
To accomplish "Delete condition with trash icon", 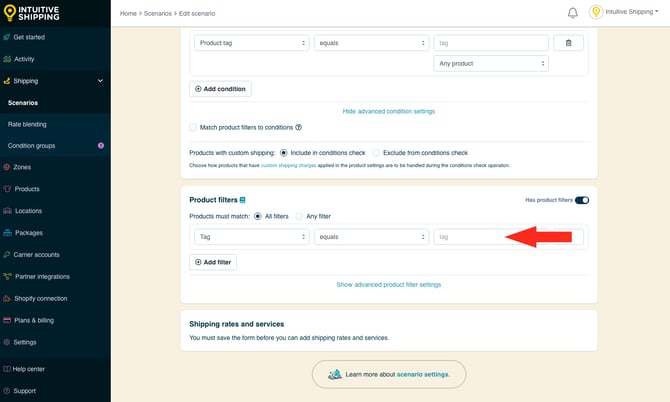I will pyautogui.click(x=568, y=43).
